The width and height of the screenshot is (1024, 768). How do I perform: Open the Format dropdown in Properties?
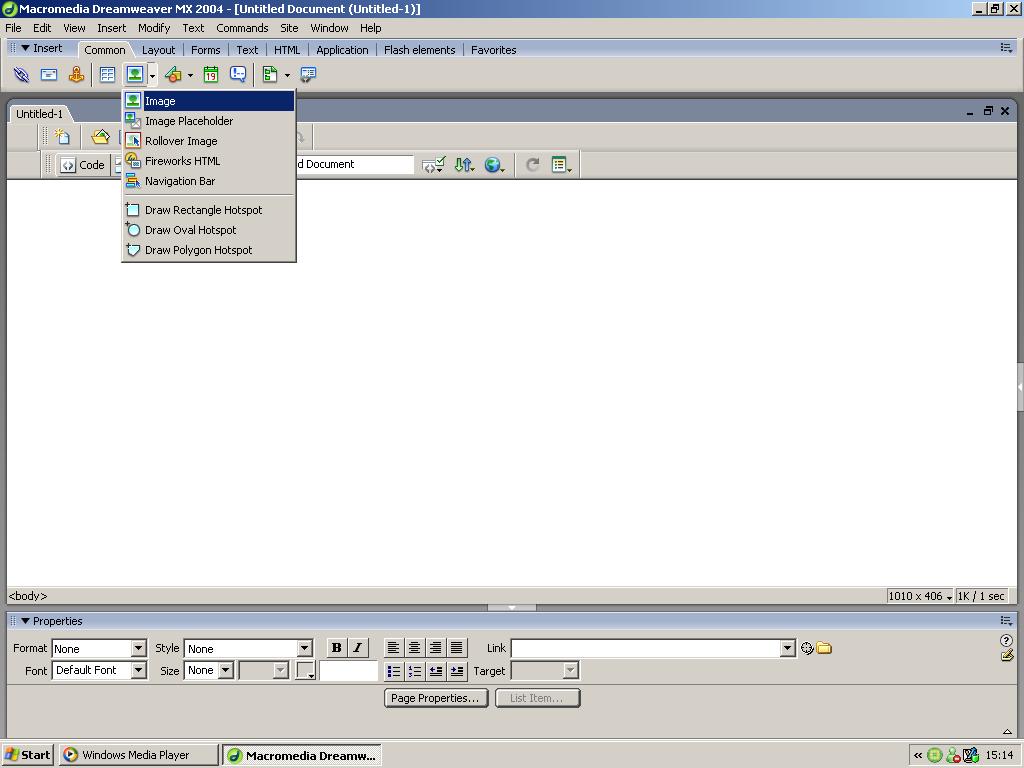click(138, 648)
